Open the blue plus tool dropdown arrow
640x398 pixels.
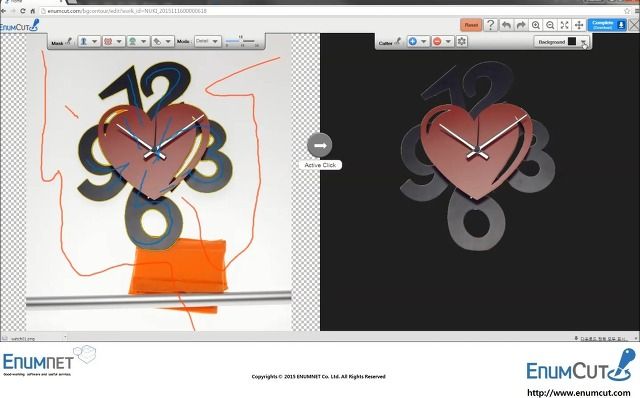[x=424, y=42]
